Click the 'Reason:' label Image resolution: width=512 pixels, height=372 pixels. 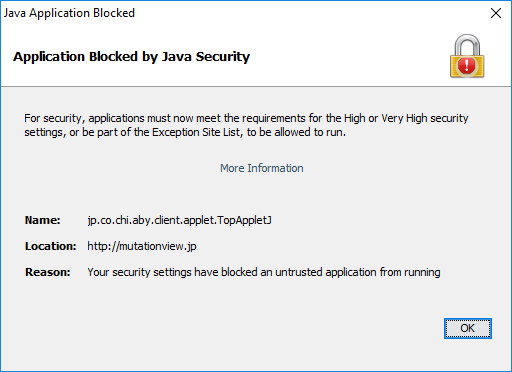[x=48, y=272]
